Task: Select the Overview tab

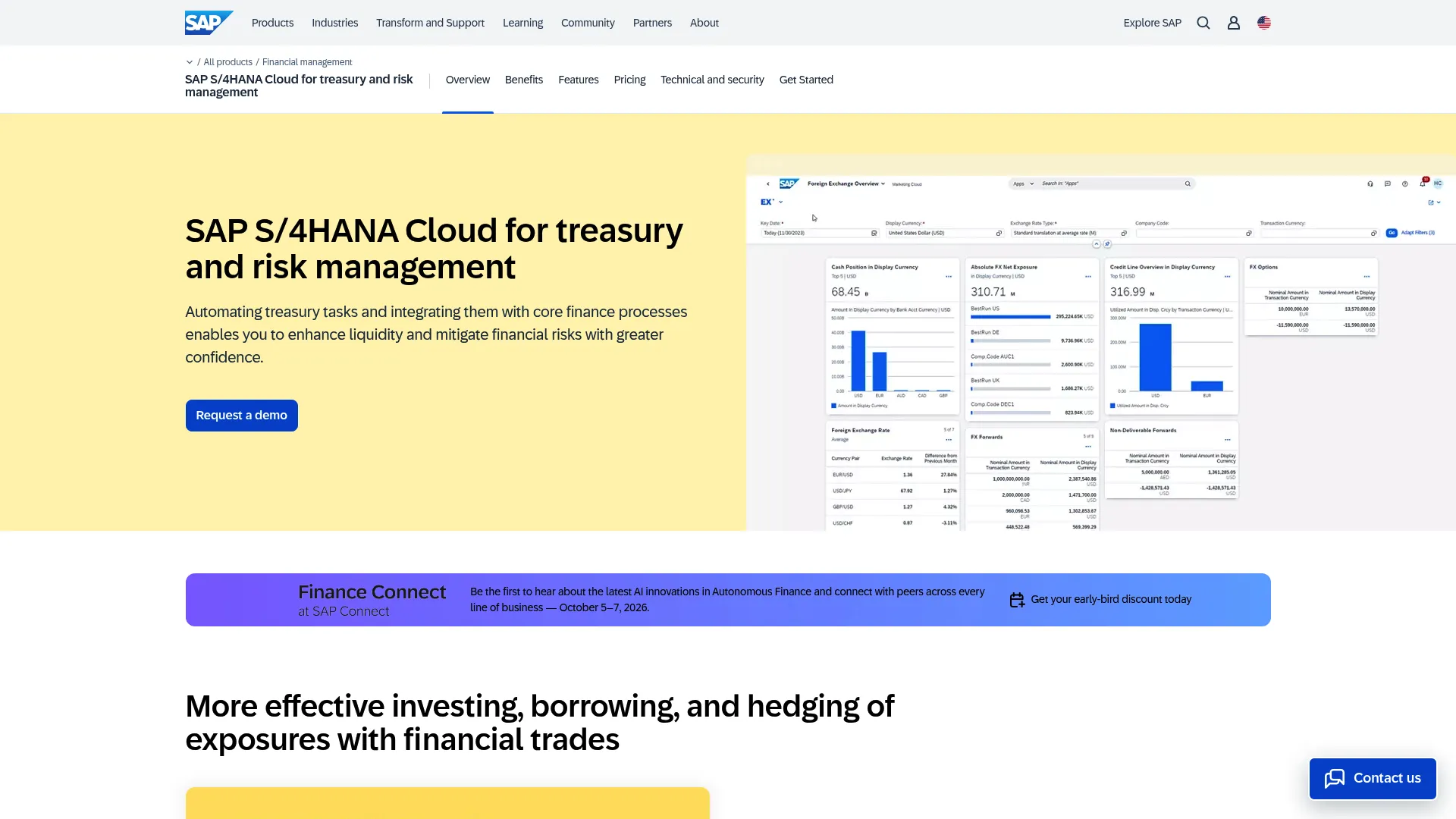Action: pyautogui.click(x=468, y=80)
